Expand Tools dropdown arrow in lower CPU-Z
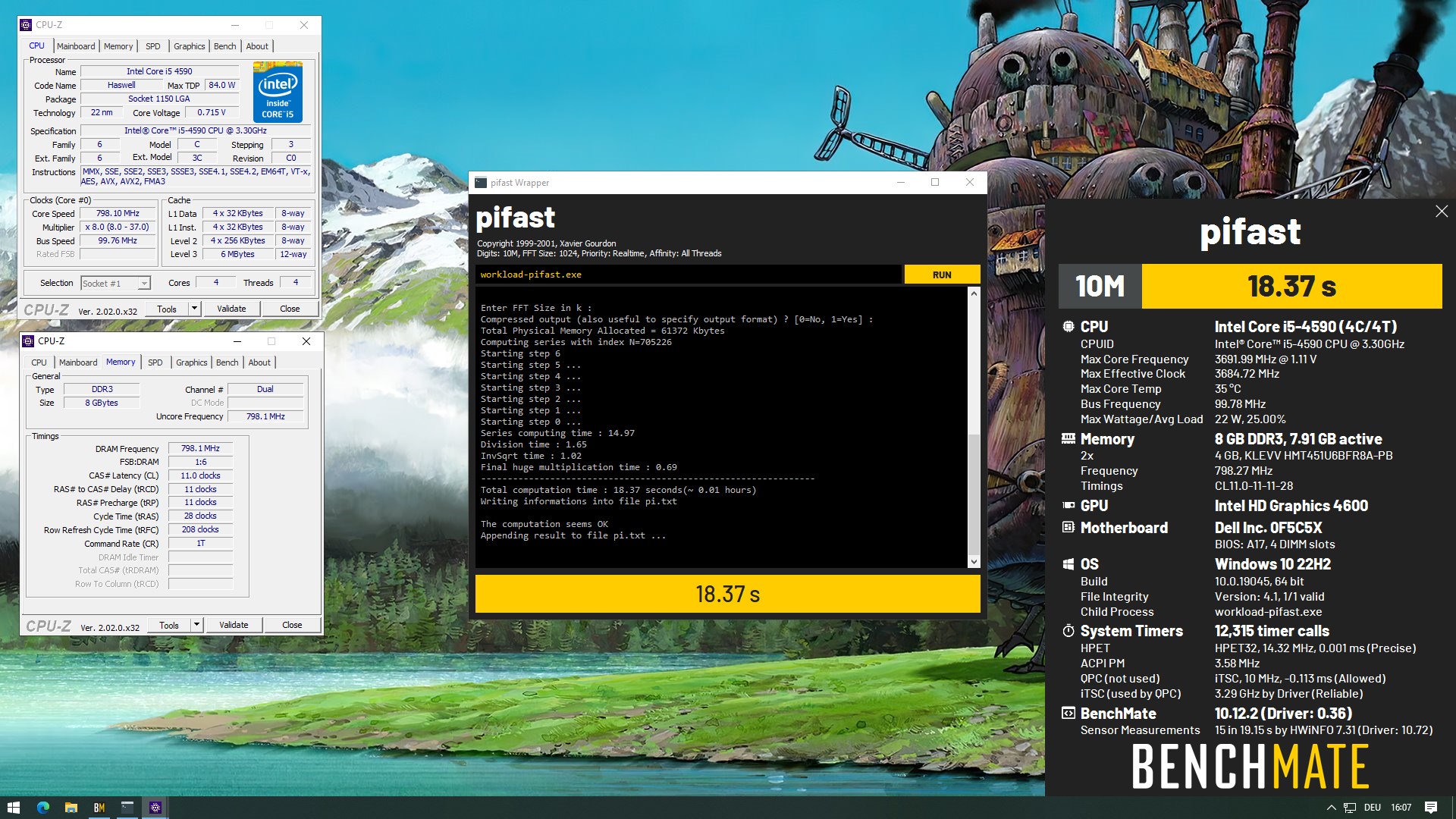1456x819 pixels. pos(196,626)
